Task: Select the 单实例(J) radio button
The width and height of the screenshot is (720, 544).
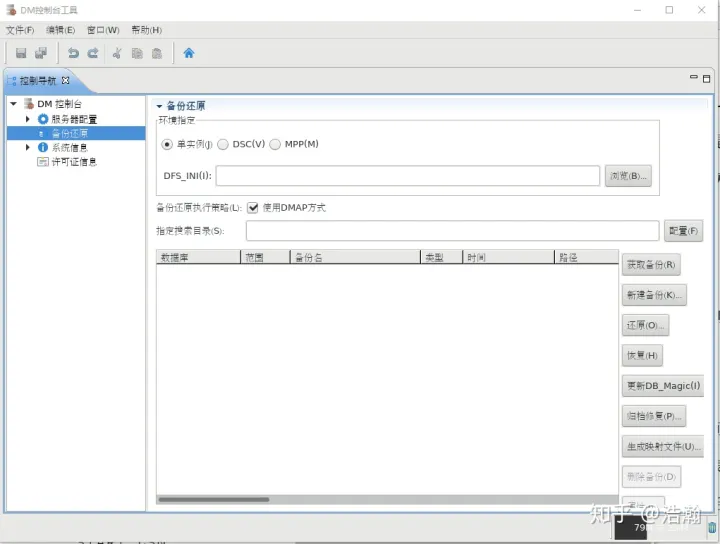Action: click(167, 145)
